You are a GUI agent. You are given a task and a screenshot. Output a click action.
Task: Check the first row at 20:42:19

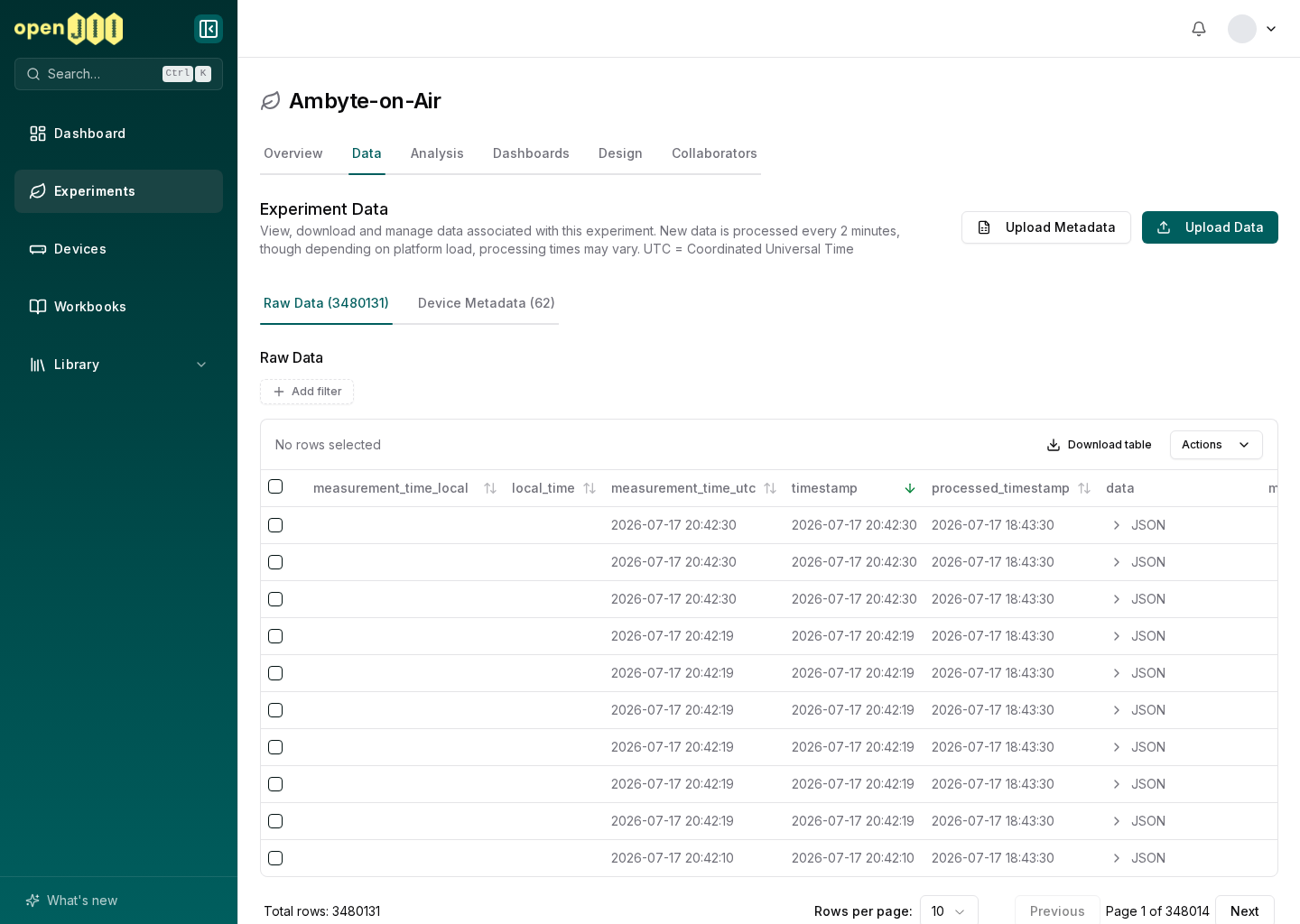275,636
